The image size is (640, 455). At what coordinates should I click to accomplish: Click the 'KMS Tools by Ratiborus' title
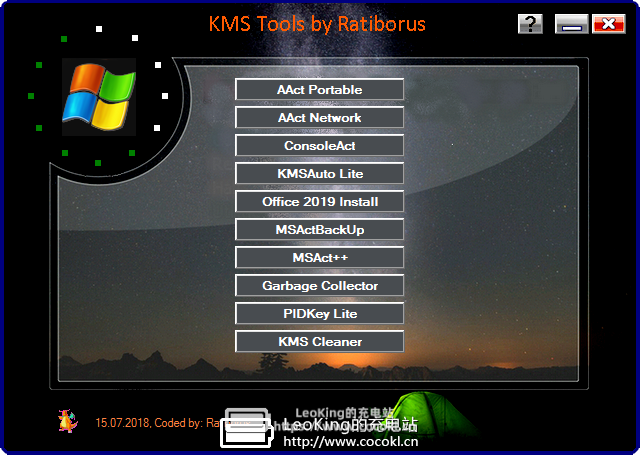coord(317,24)
